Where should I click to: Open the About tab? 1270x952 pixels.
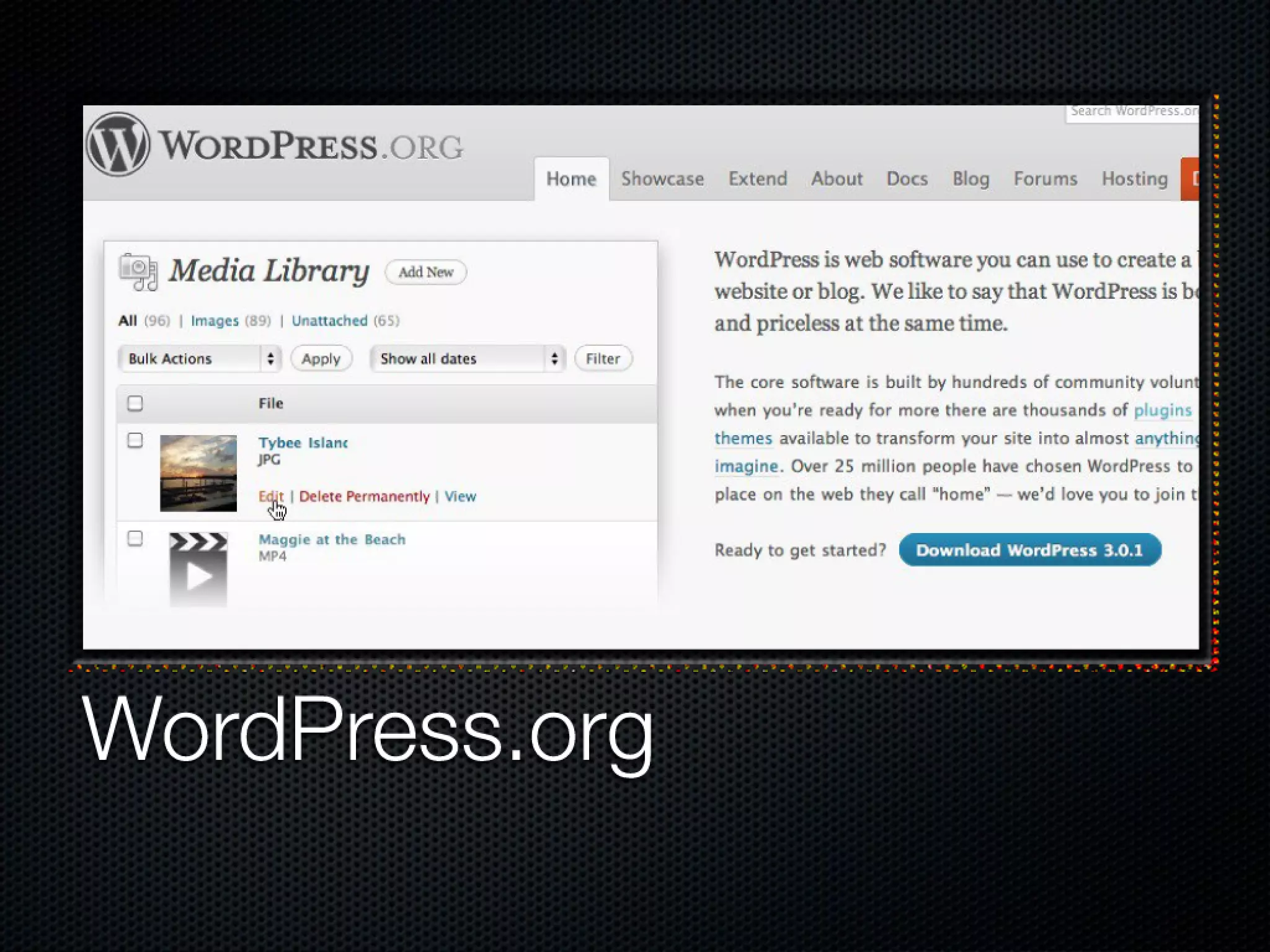coord(837,179)
